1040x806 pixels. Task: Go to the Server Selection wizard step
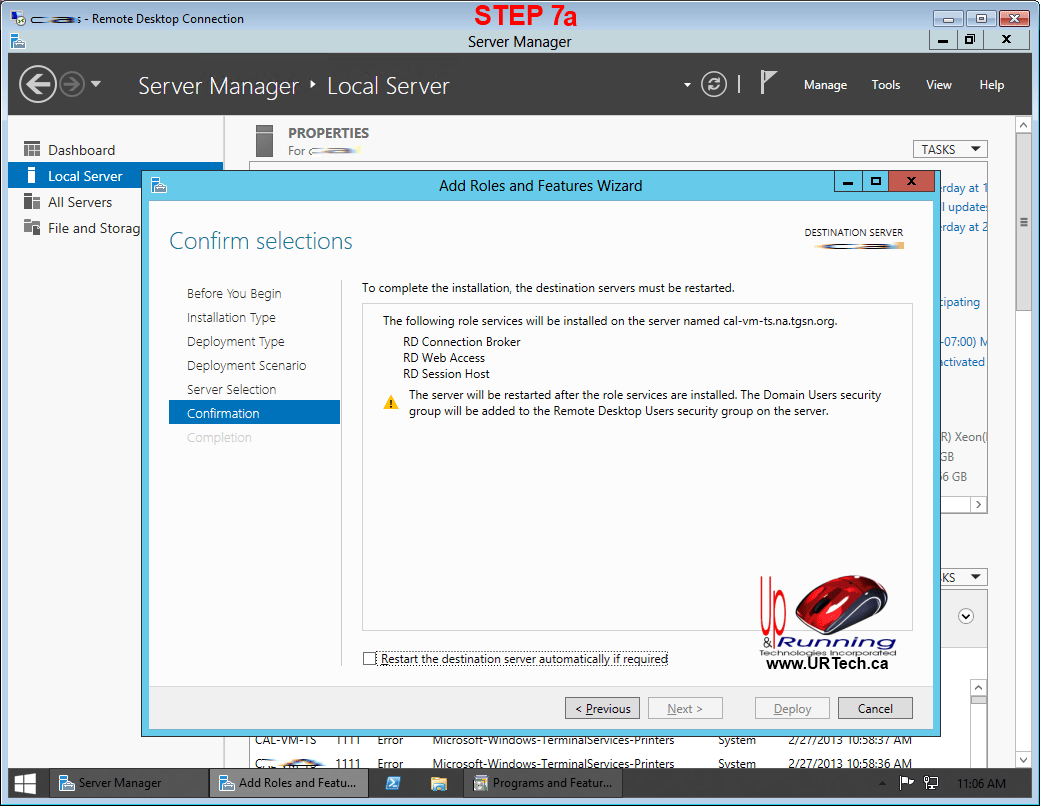click(231, 389)
